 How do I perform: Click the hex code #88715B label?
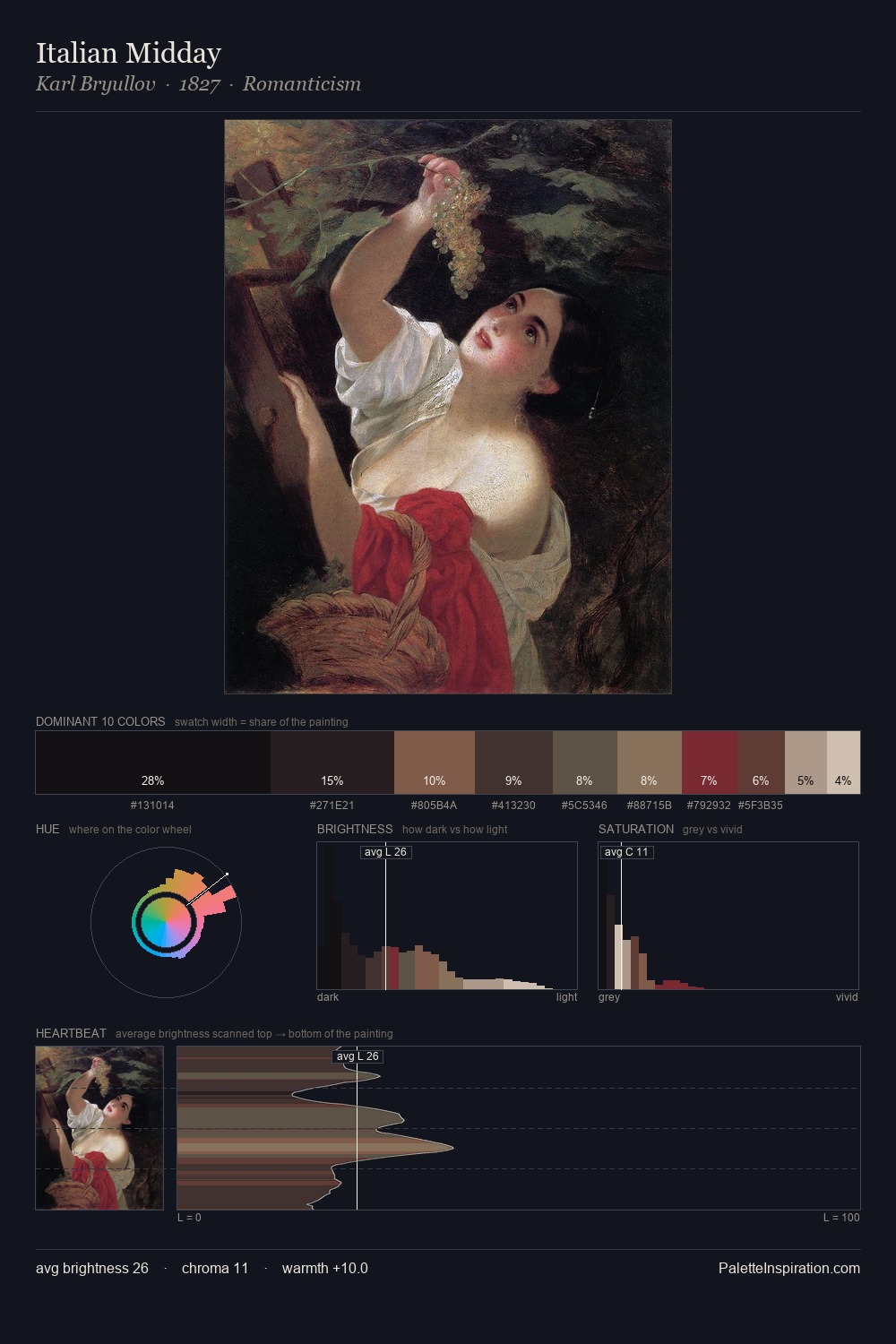tap(649, 806)
